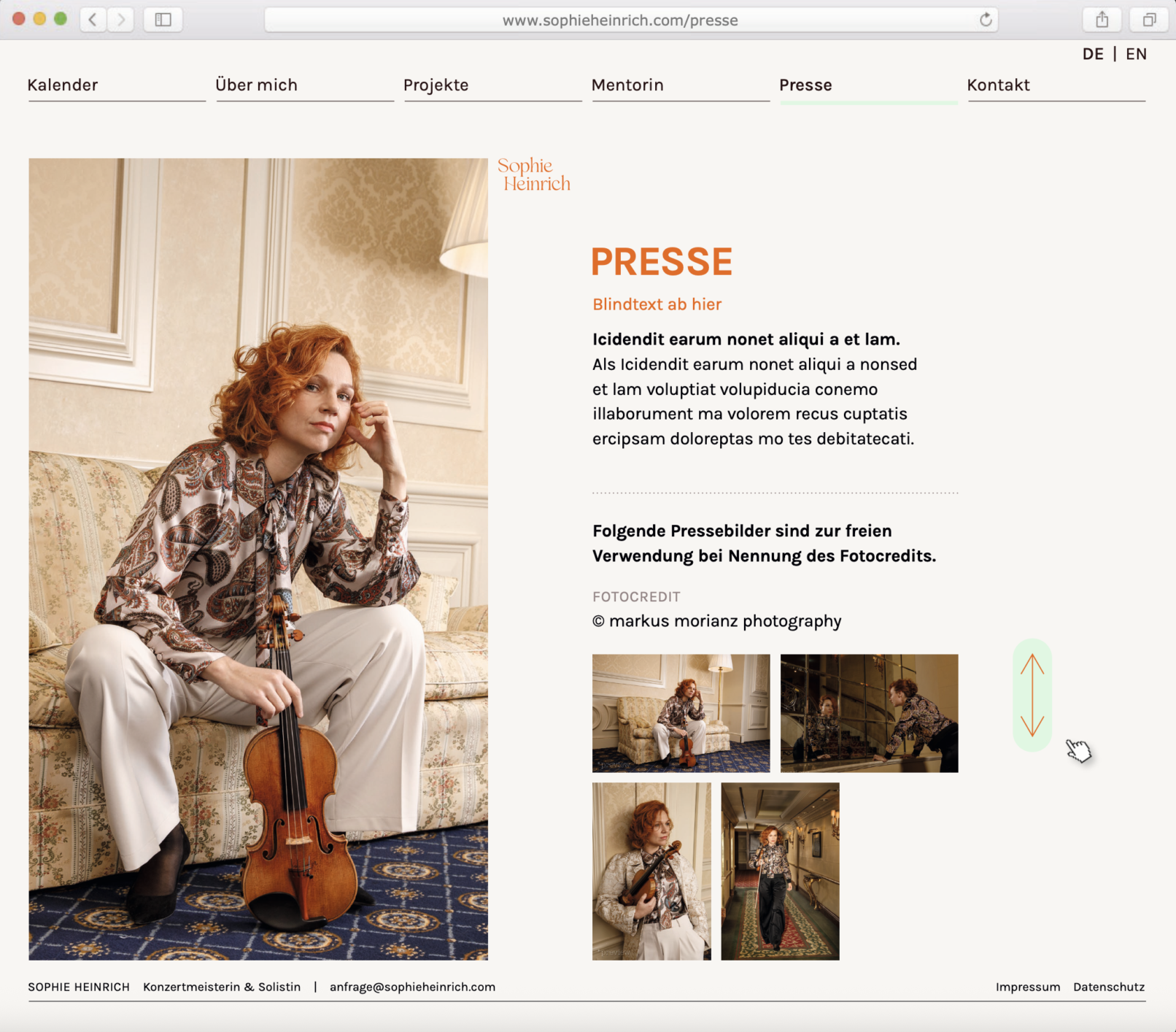This screenshot has width=1176, height=1032.
Task: Switch language to DE
Action: pyautogui.click(x=1093, y=54)
